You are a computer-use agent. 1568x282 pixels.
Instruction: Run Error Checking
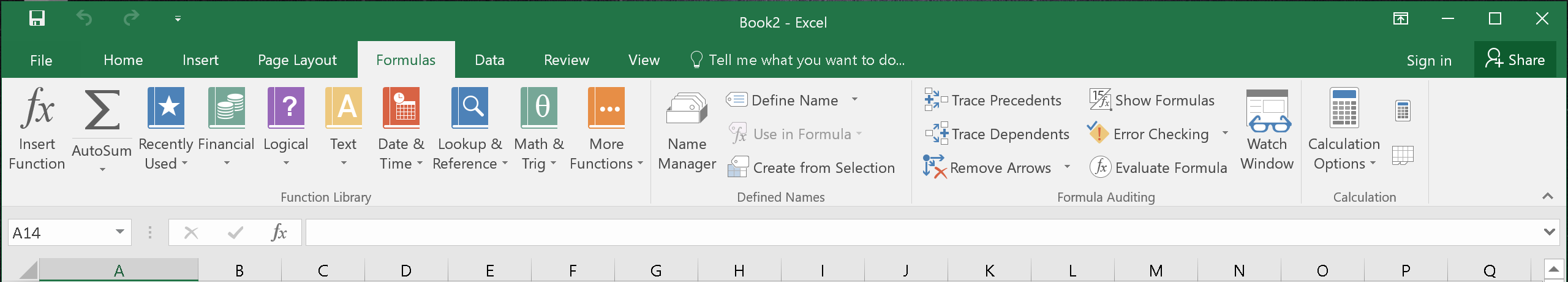tap(1148, 134)
